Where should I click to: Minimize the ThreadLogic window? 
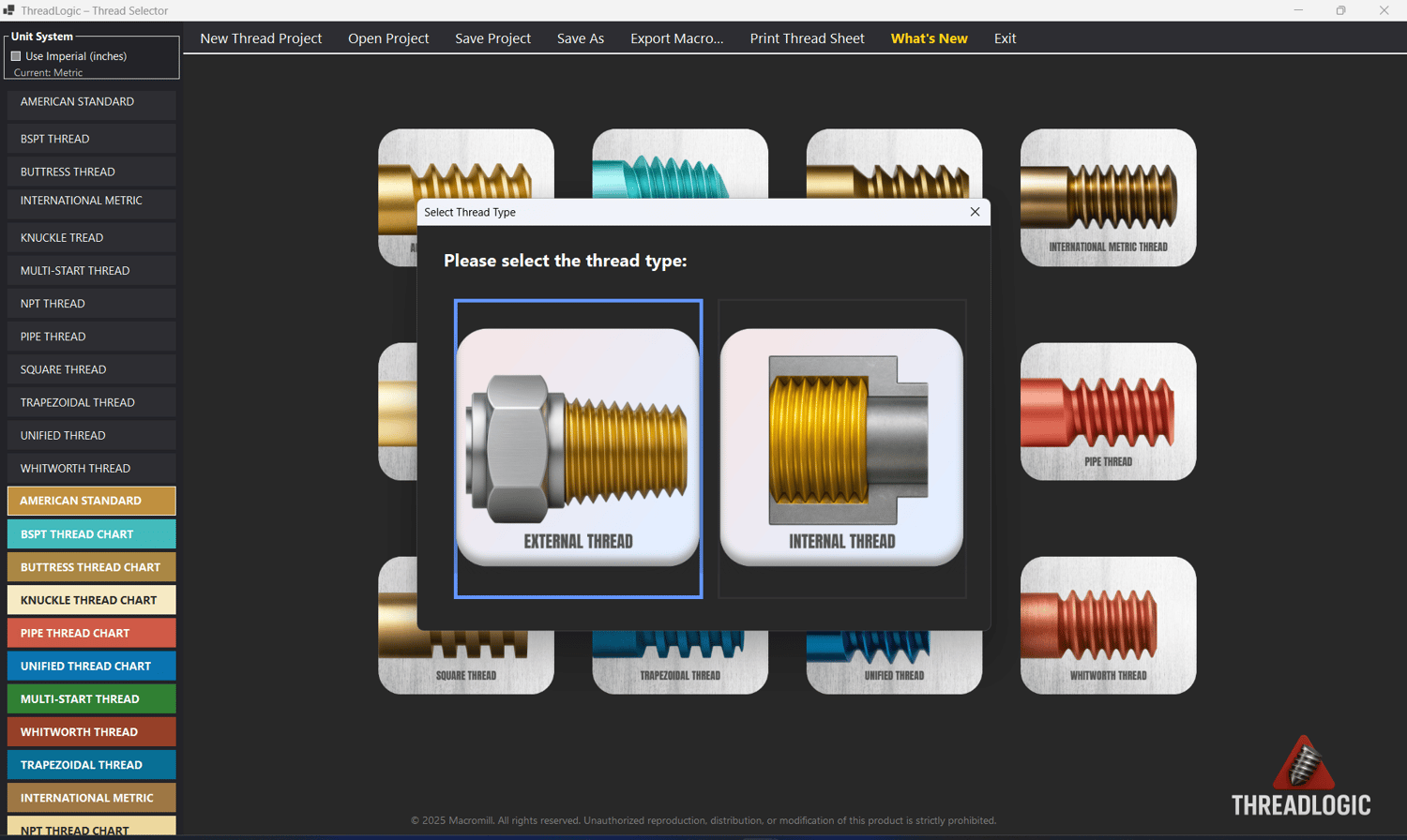tap(1298, 10)
